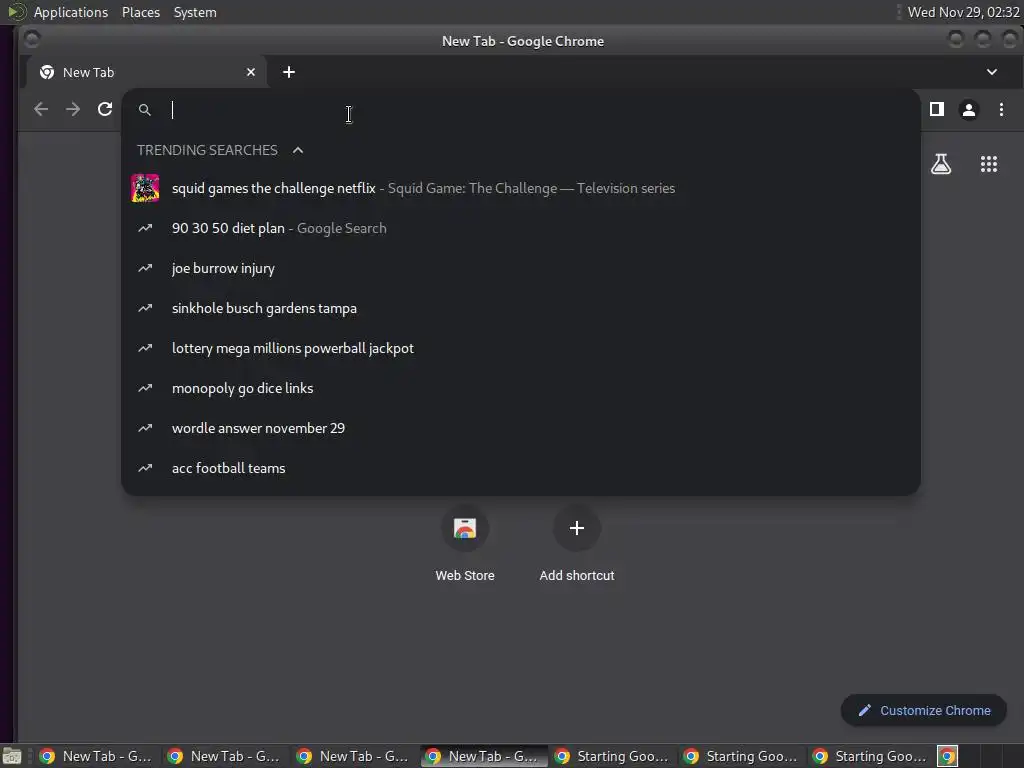Screen dimensions: 1024x768
Task: Switch to last Starting Goo... taskbar window
Action: (x=869, y=756)
